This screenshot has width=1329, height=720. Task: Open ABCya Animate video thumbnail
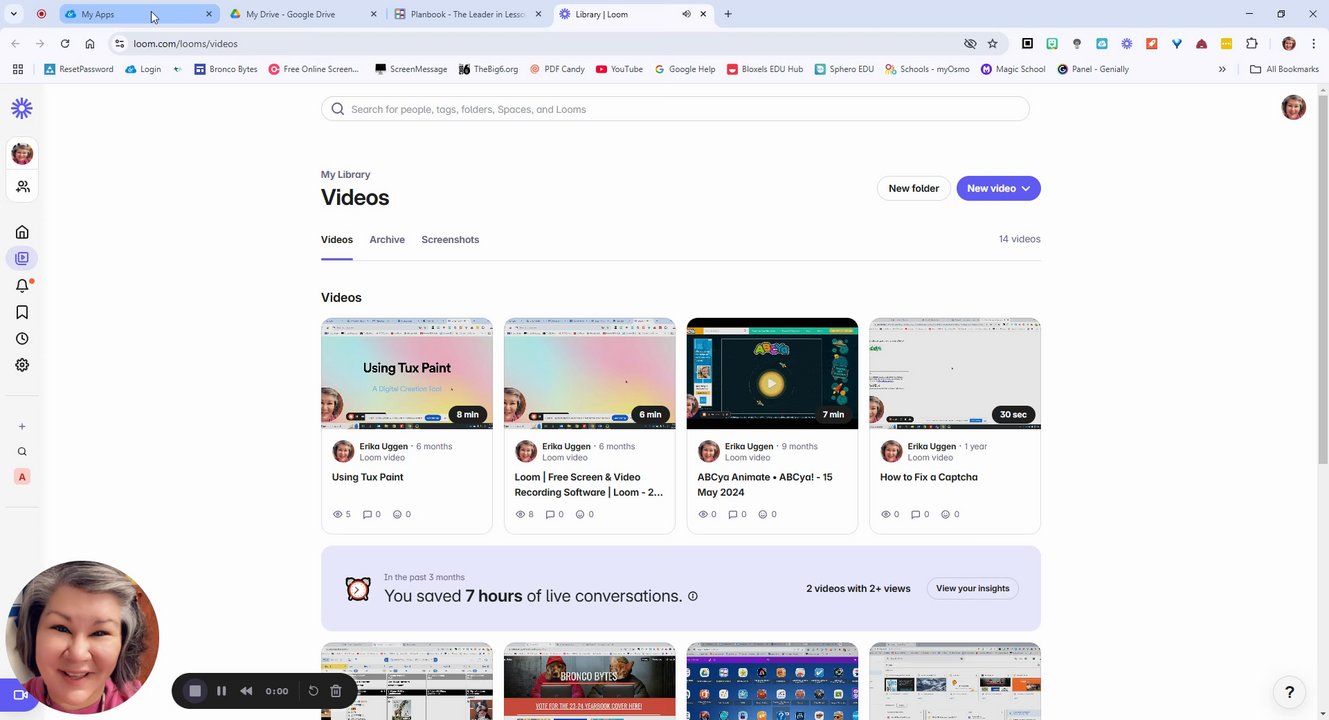[x=772, y=373]
